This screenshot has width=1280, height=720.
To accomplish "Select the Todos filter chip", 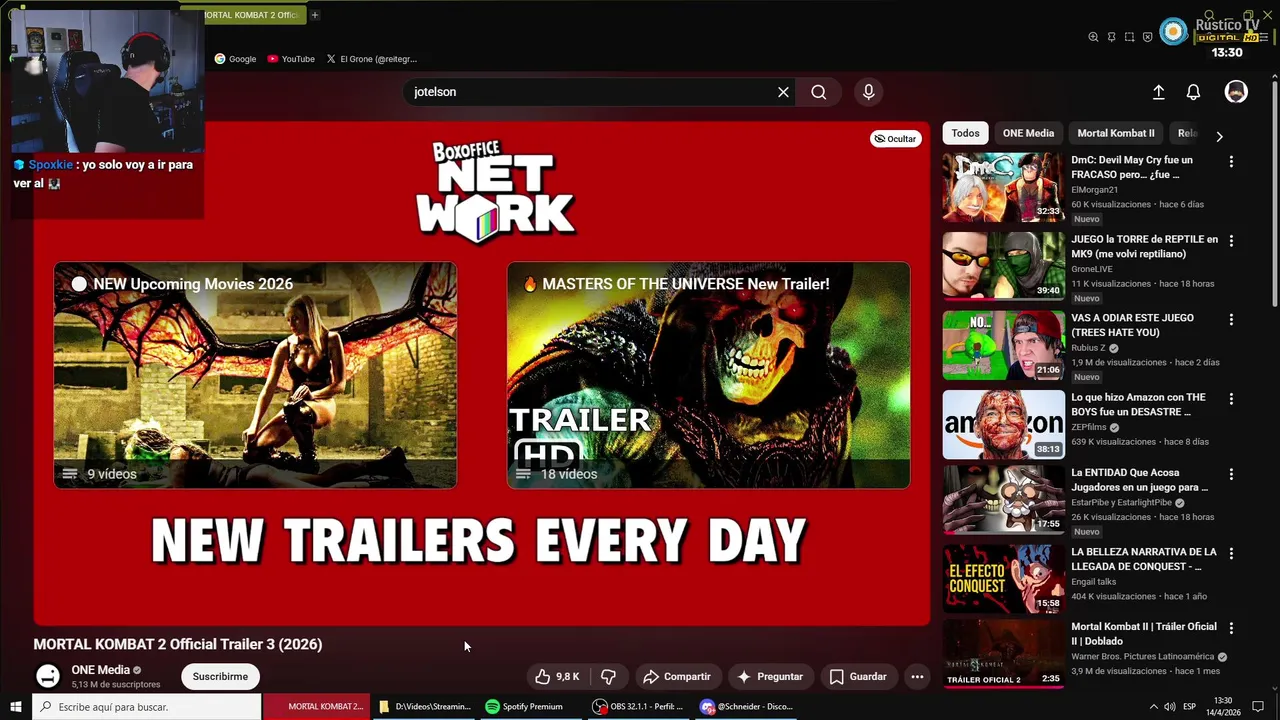I will pos(965,133).
